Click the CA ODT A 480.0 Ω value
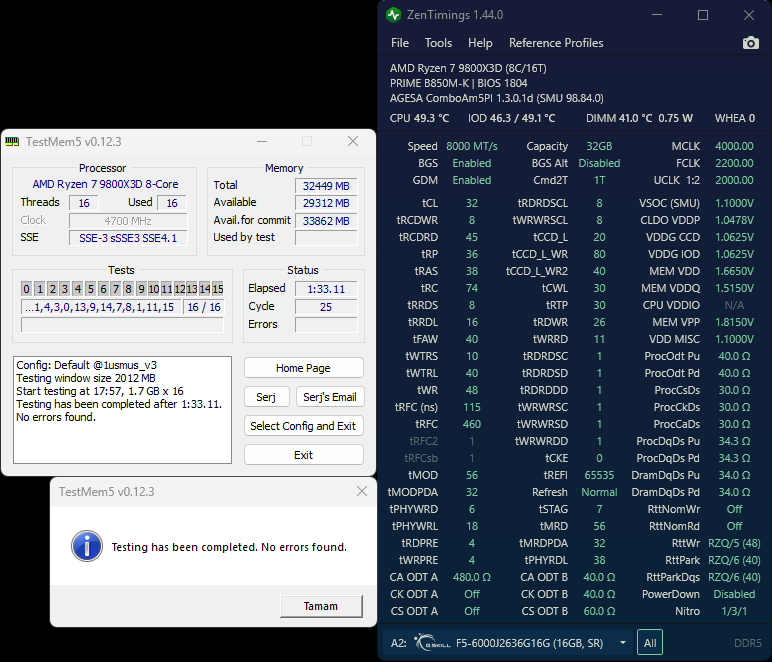 (472, 577)
